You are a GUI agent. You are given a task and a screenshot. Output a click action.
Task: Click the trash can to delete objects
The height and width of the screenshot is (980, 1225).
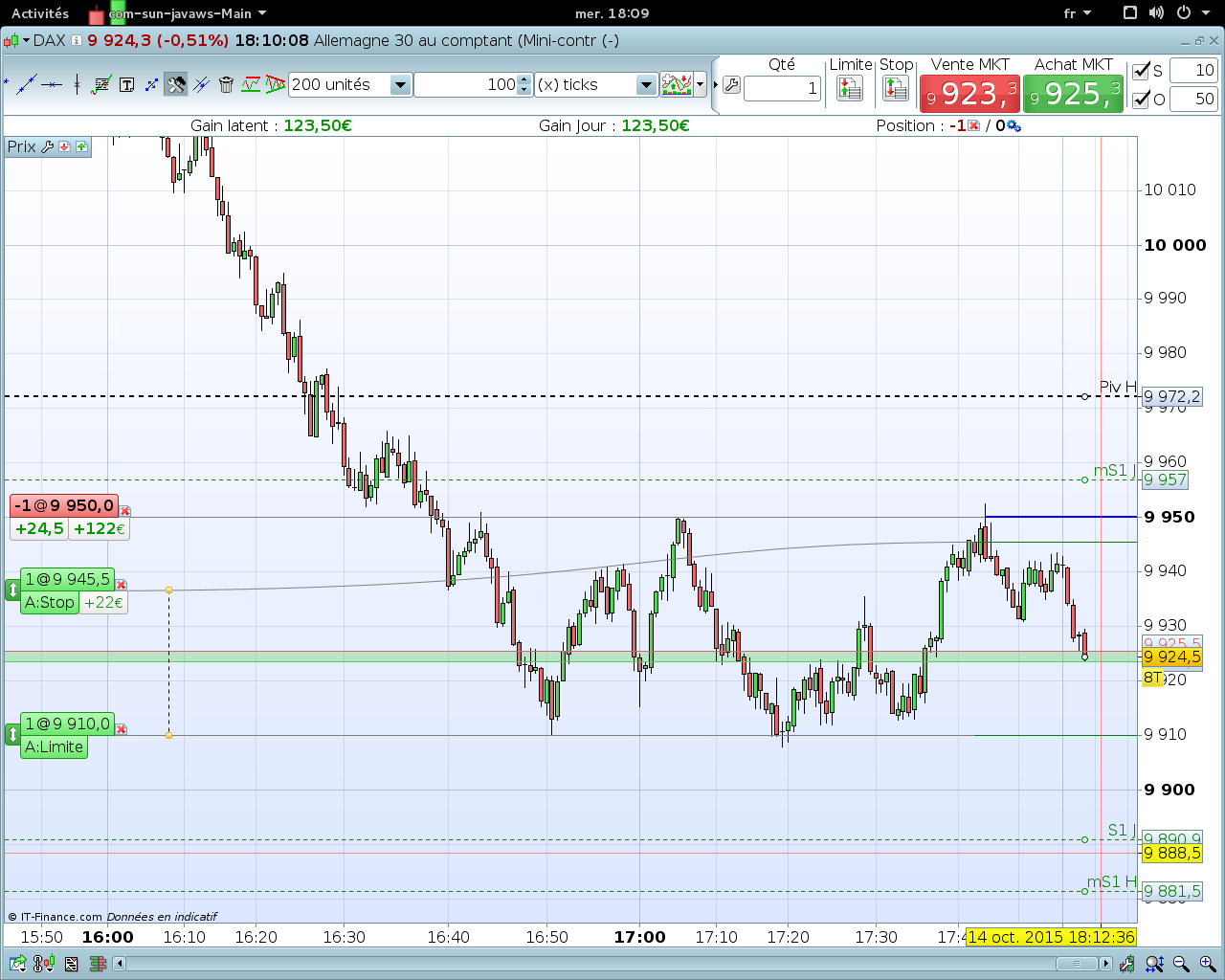(226, 84)
